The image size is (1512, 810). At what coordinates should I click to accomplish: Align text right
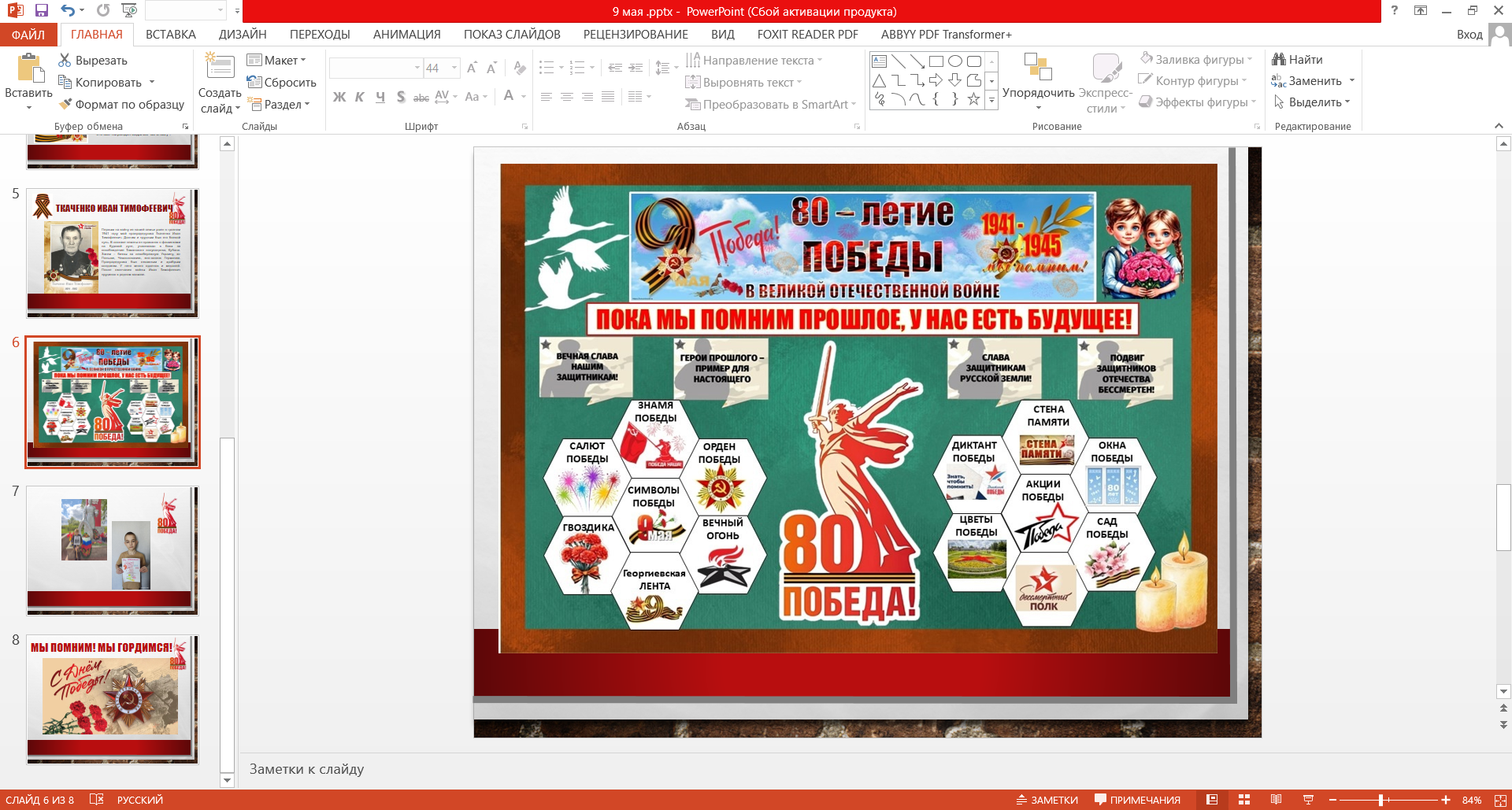coord(587,97)
